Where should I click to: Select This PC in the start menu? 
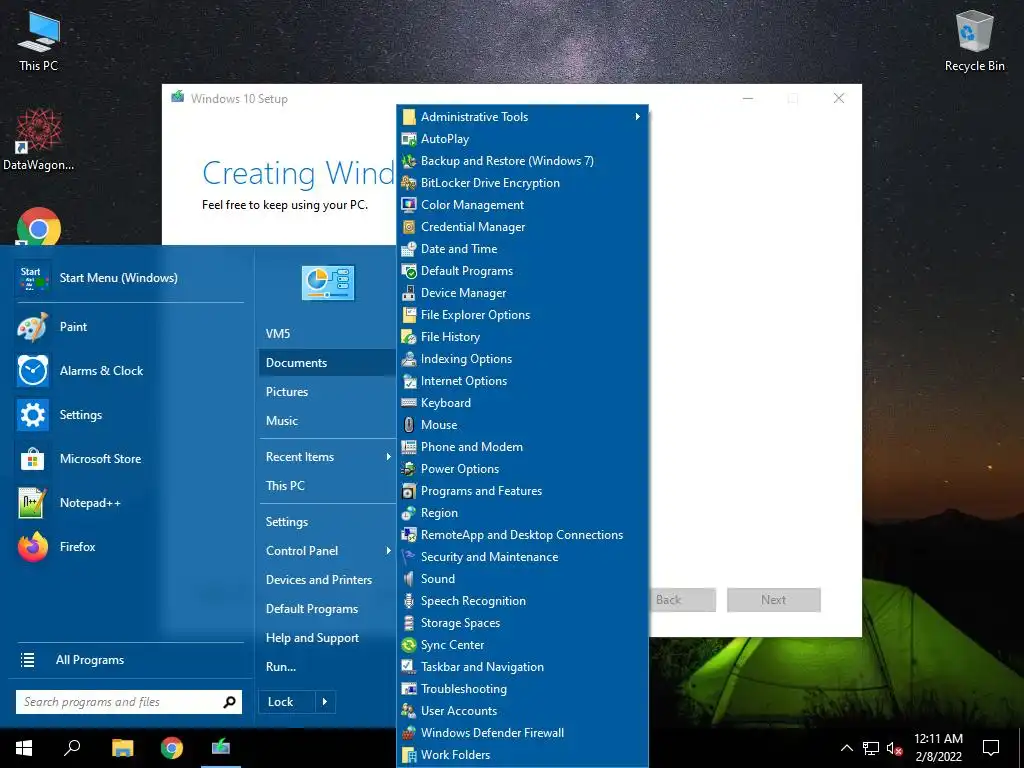(x=327, y=486)
